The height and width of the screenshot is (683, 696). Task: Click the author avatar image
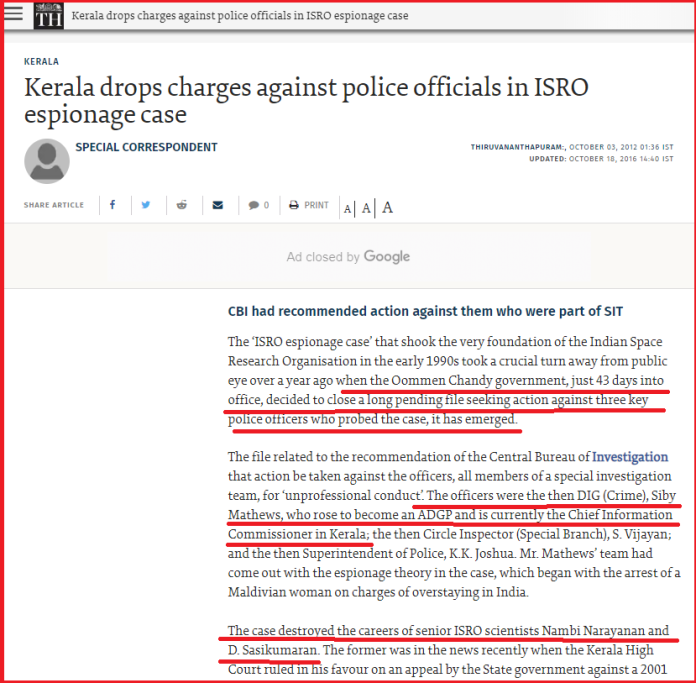tap(46, 160)
